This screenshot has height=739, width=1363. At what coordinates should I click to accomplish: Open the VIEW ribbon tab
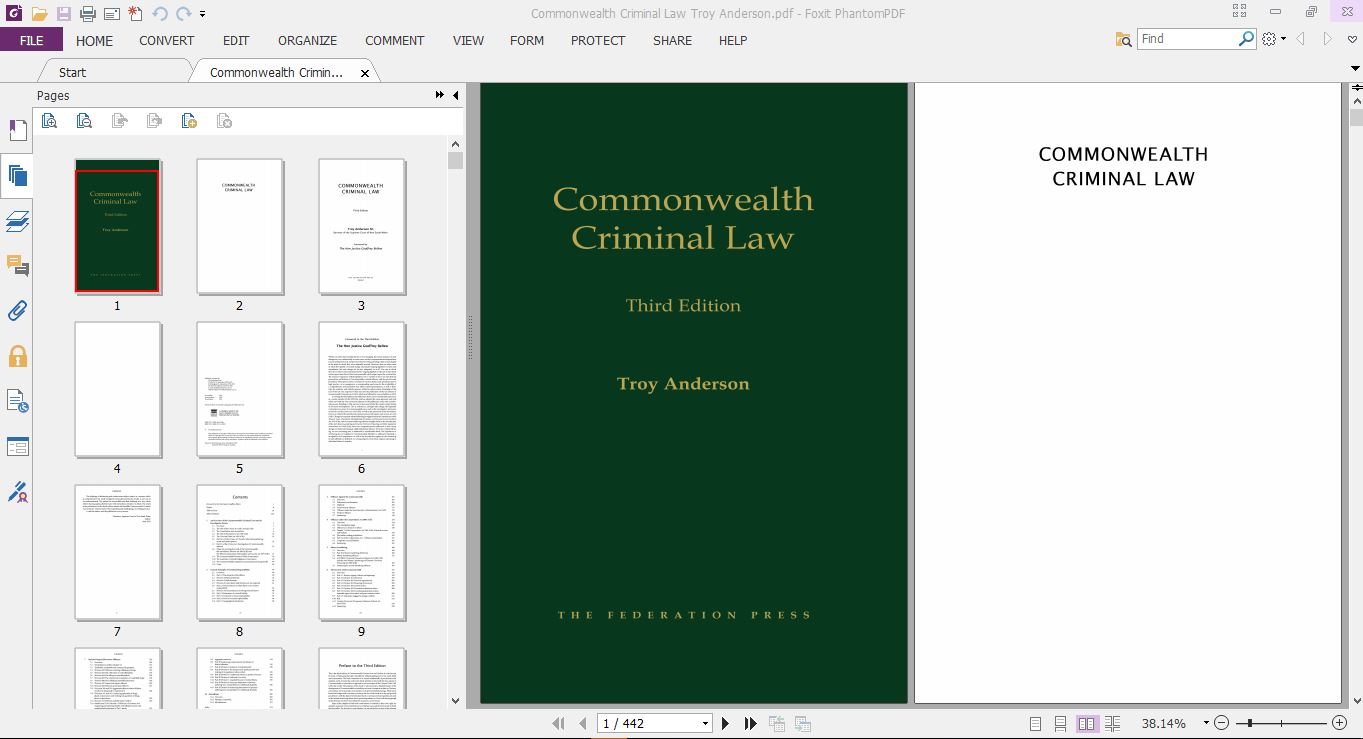[468, 40]
